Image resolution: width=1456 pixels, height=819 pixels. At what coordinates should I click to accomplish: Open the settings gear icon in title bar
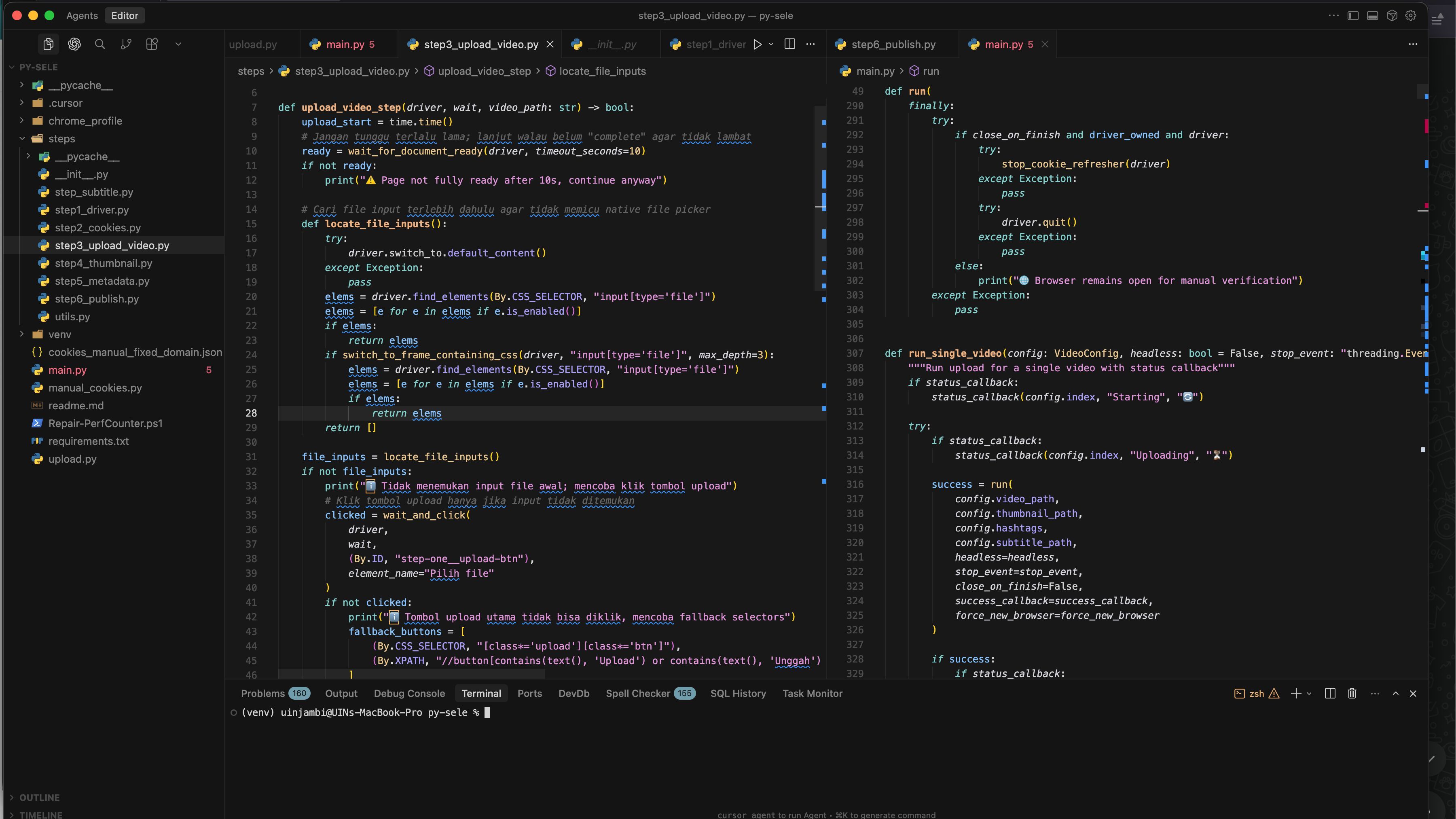(x=1411, y=16)
